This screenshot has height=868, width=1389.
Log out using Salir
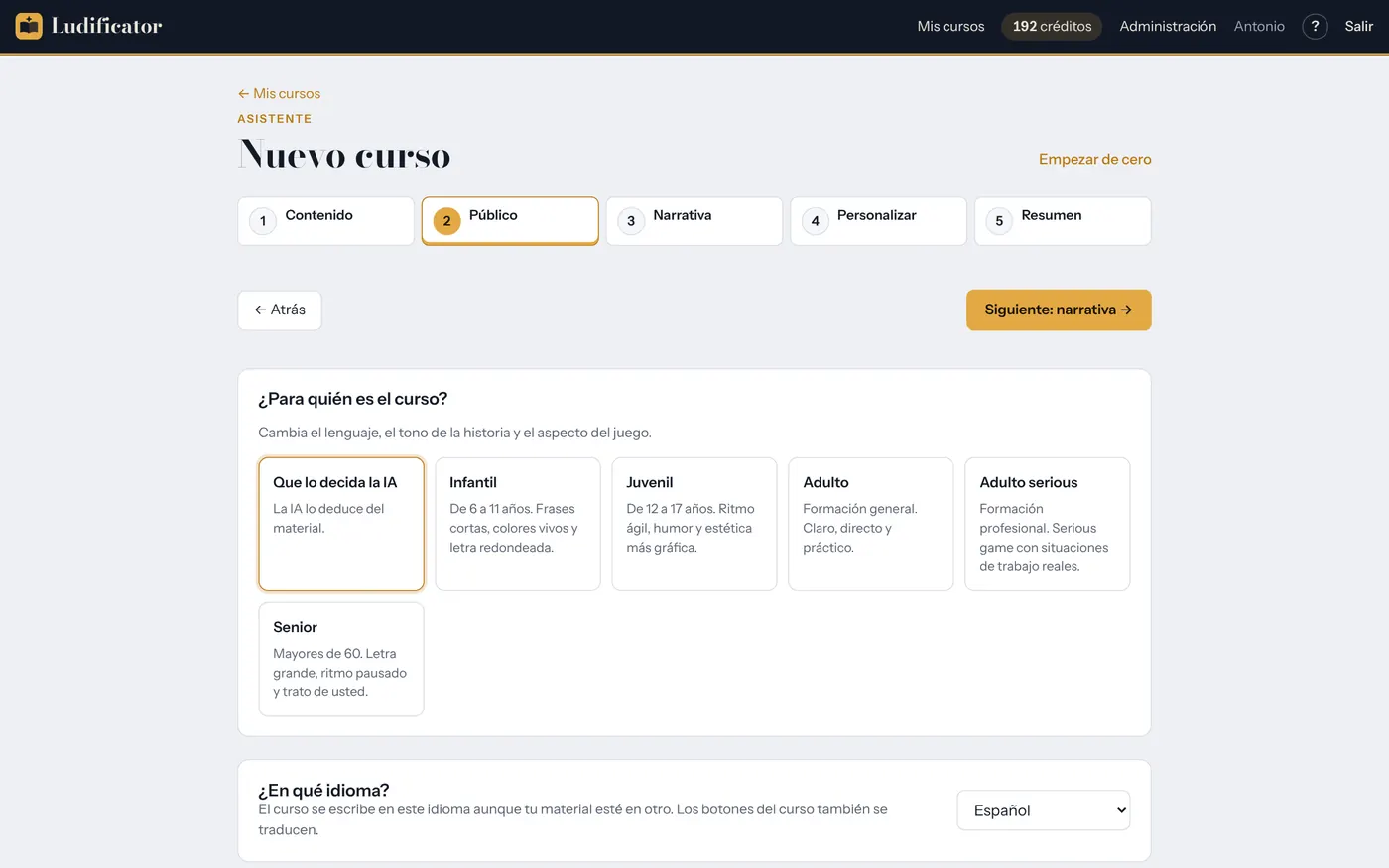[x=1359, y=27]
